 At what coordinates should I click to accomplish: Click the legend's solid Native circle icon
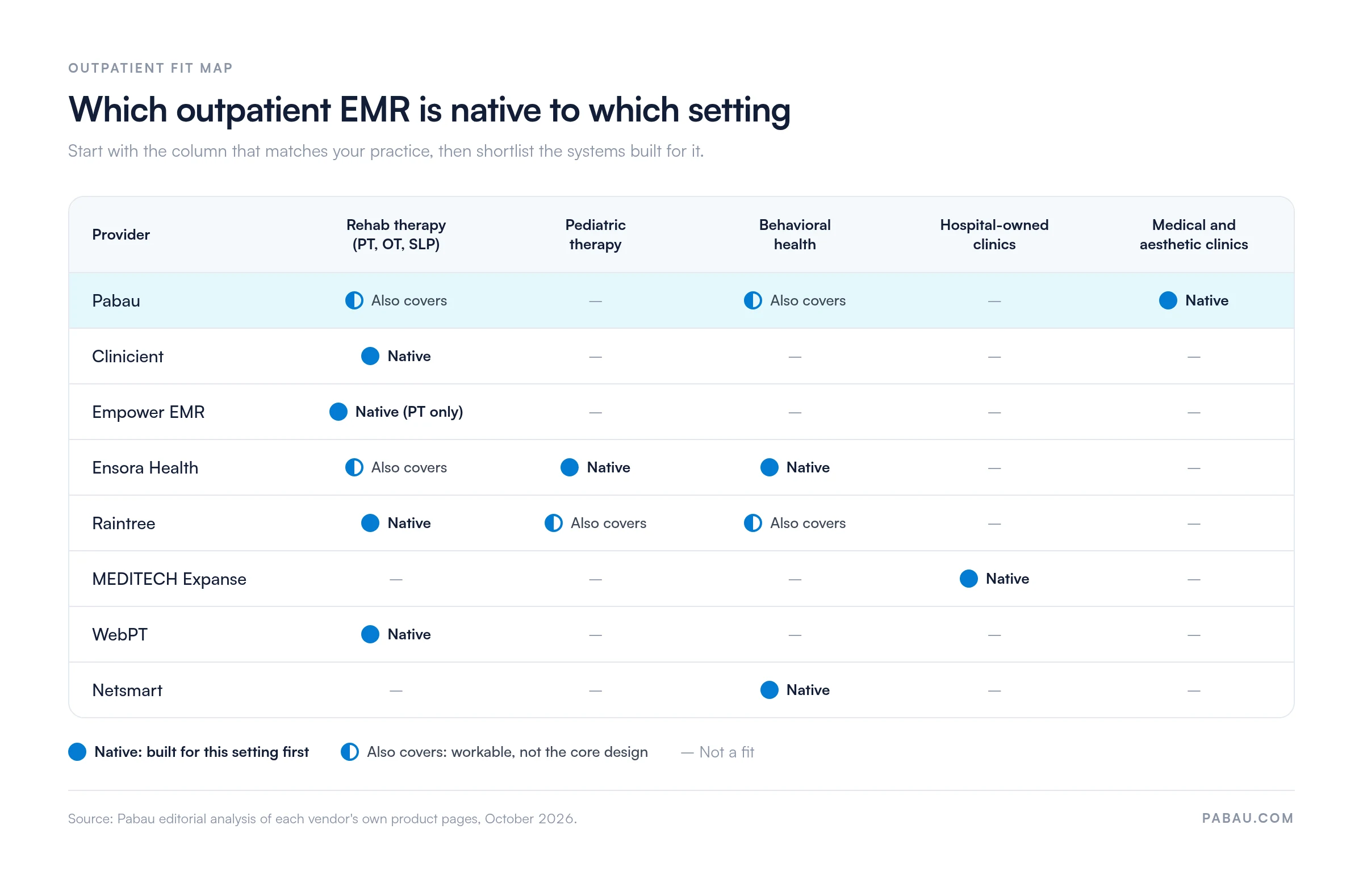click(x=77, y=752)
